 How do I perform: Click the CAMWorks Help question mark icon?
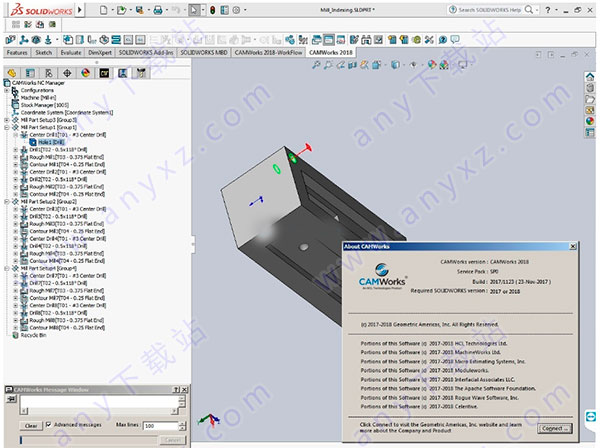coord(443,39)
